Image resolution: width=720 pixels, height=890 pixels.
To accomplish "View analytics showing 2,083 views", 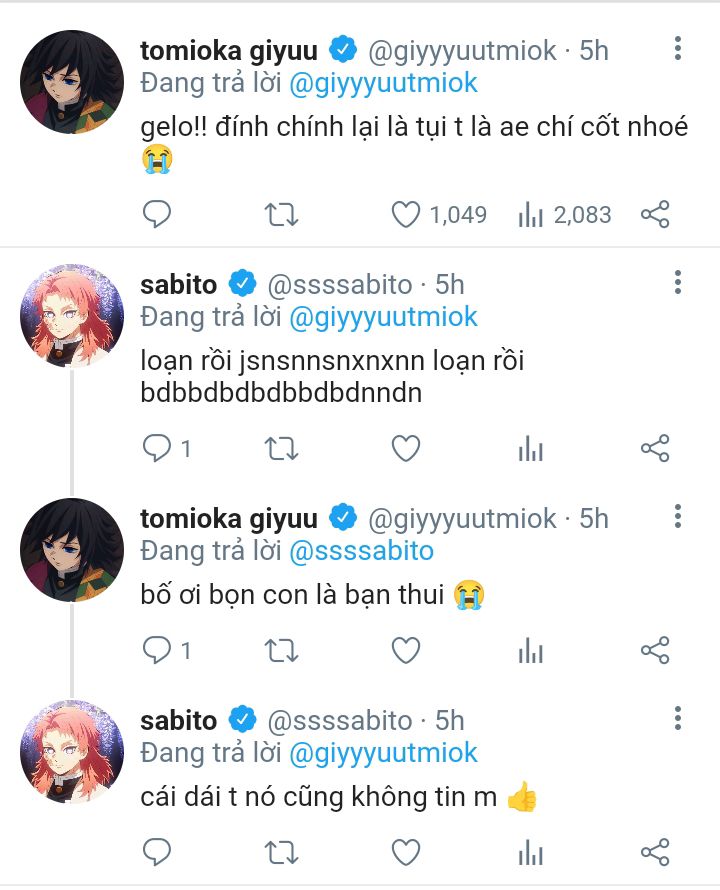I will coord(530,214).
